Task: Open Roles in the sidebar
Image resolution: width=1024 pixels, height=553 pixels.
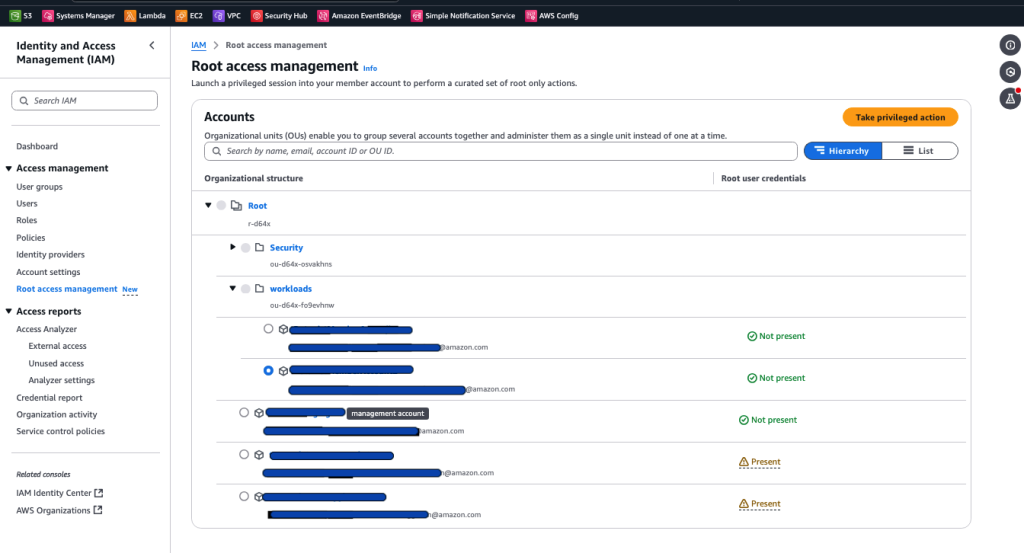Action: (27, 221)
